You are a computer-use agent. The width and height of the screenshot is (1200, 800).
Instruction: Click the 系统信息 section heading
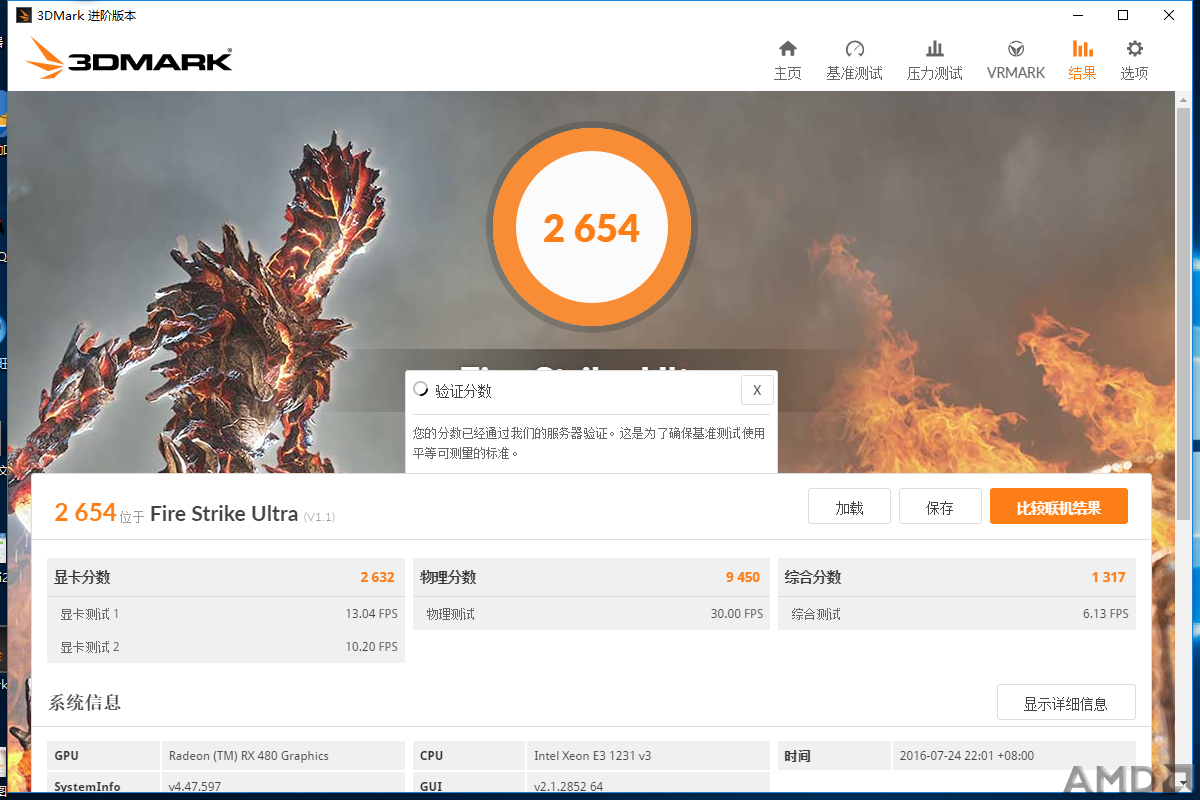click(x=85, y=702)
